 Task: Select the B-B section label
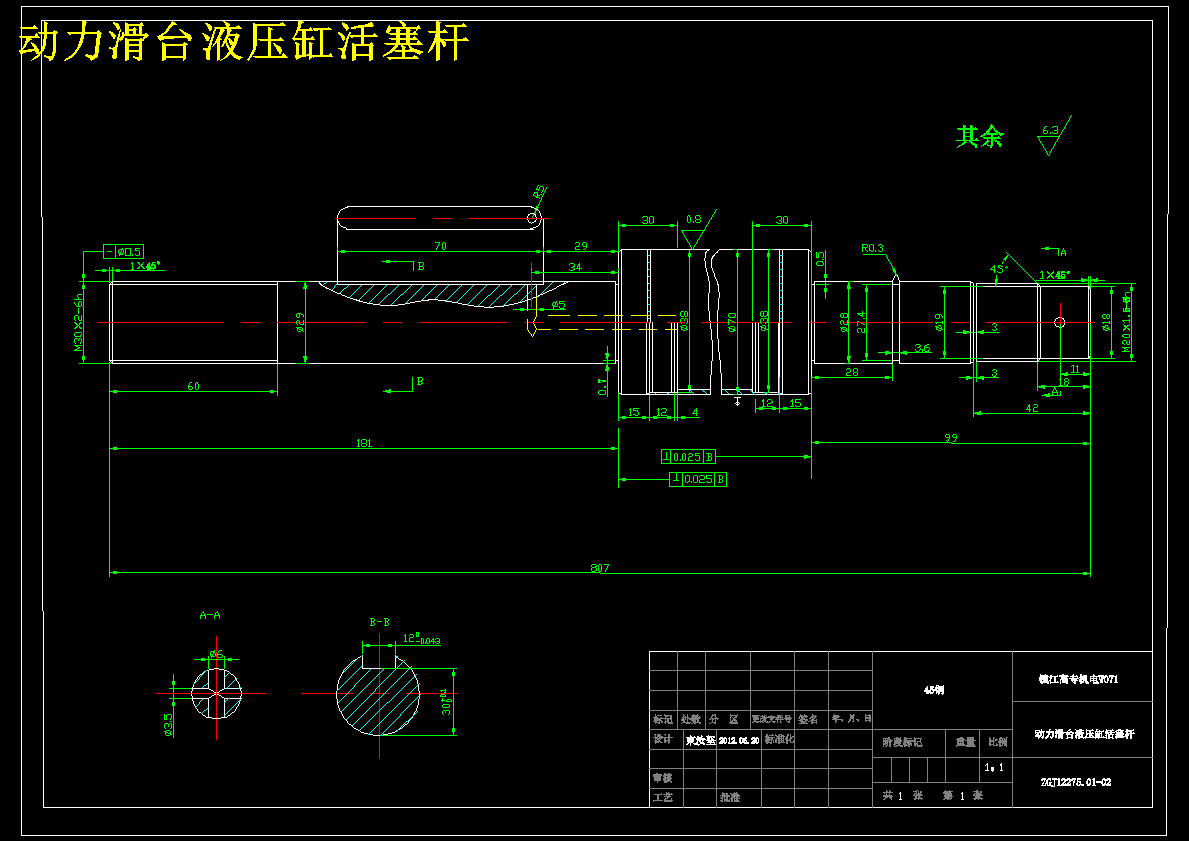[380, 622]
